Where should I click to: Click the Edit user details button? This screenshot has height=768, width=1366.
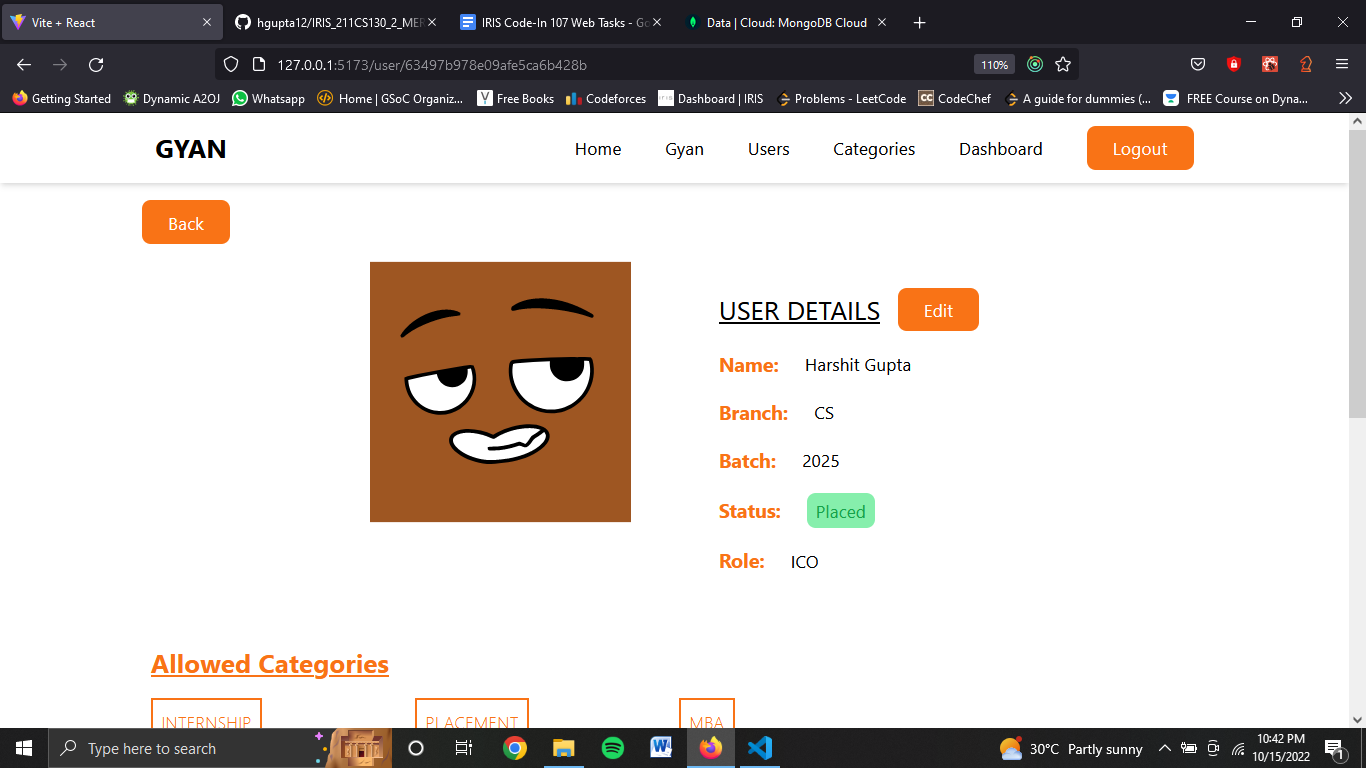(938, 310)
